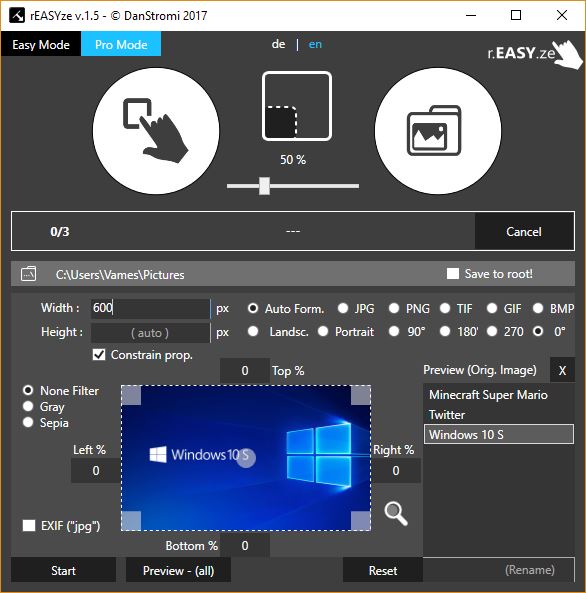Click the resize scale preview box icon
Screen dimensions: 586x593
(297, 106)
